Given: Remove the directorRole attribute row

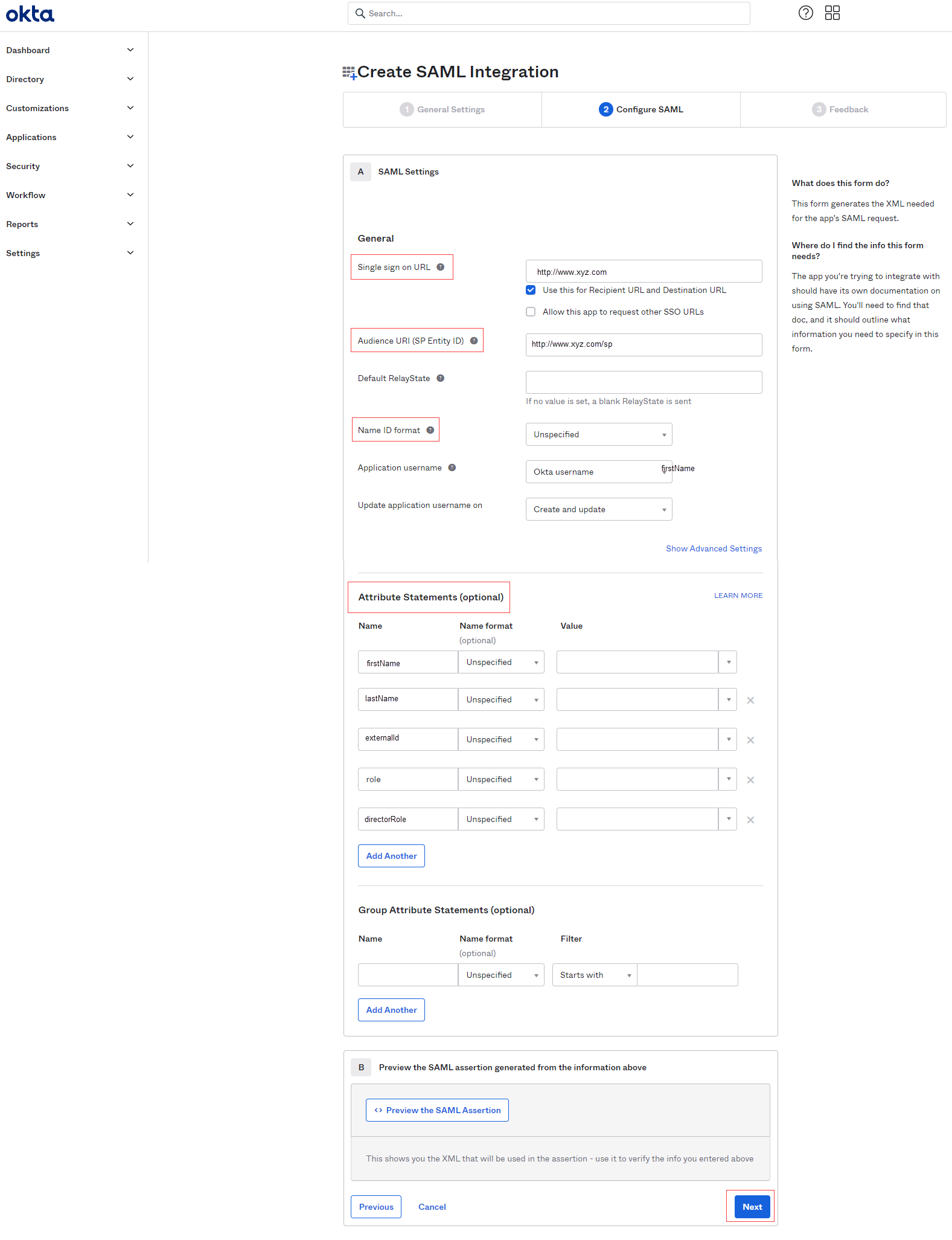Looking at the screenshot, I should click(x=750, y=820).
